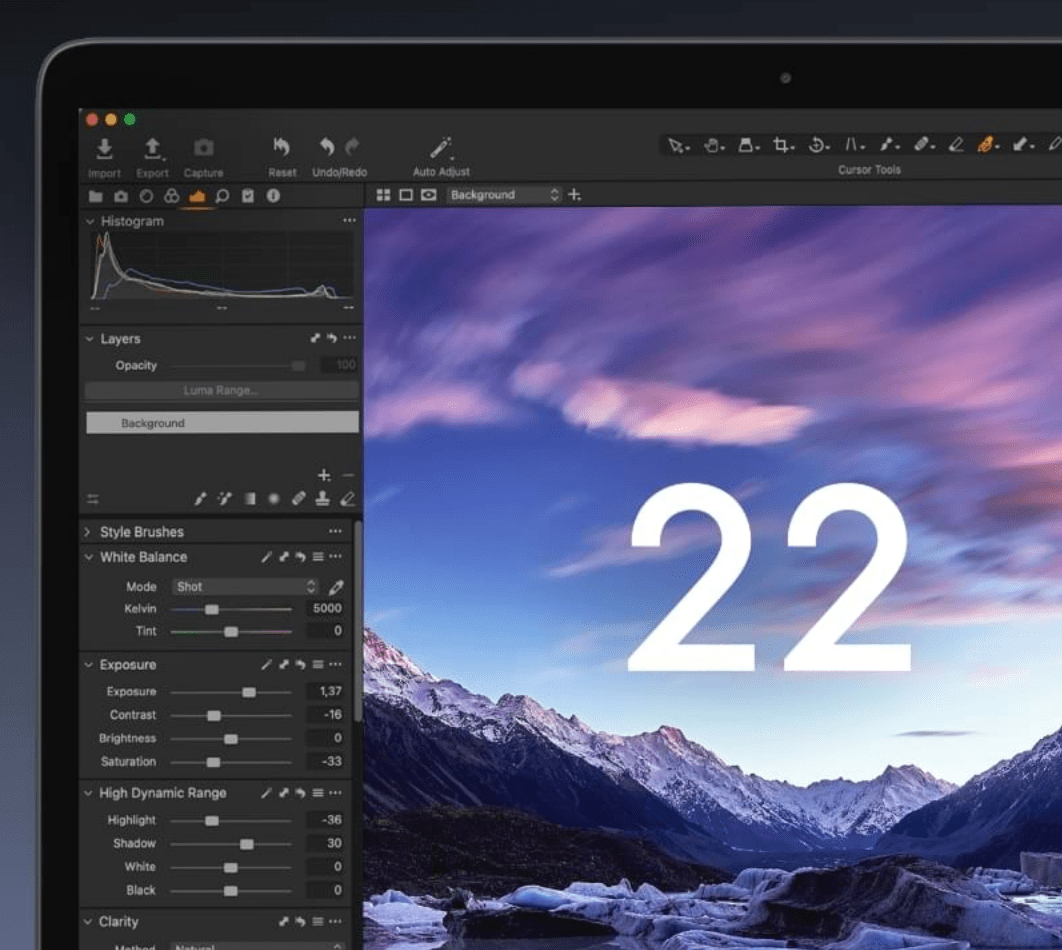The image size is (1062, 950).
Task: Click the Magic Brush in Layers panel
Action: (224, 499)
